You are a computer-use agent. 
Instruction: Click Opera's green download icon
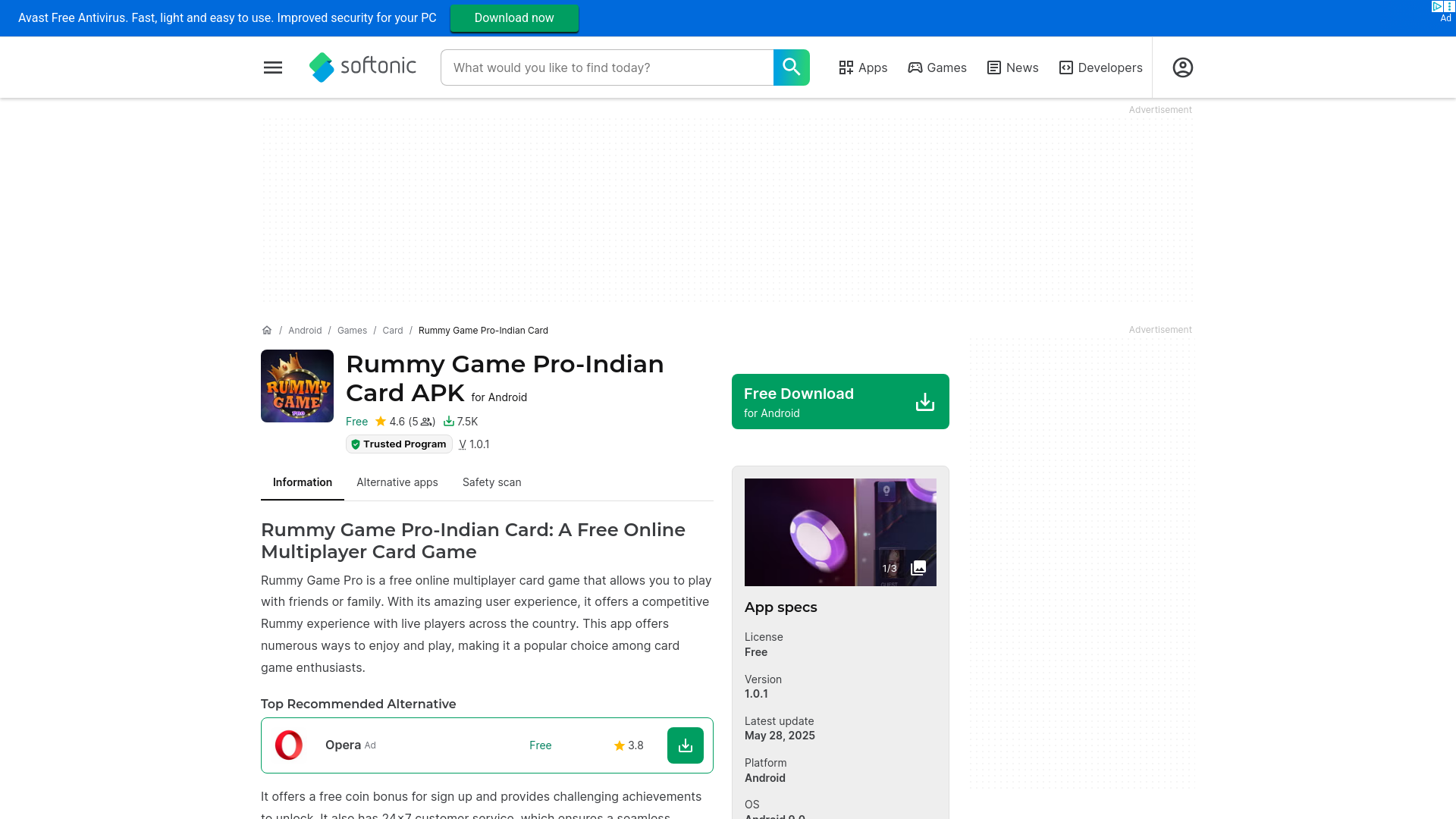point(686,745)
